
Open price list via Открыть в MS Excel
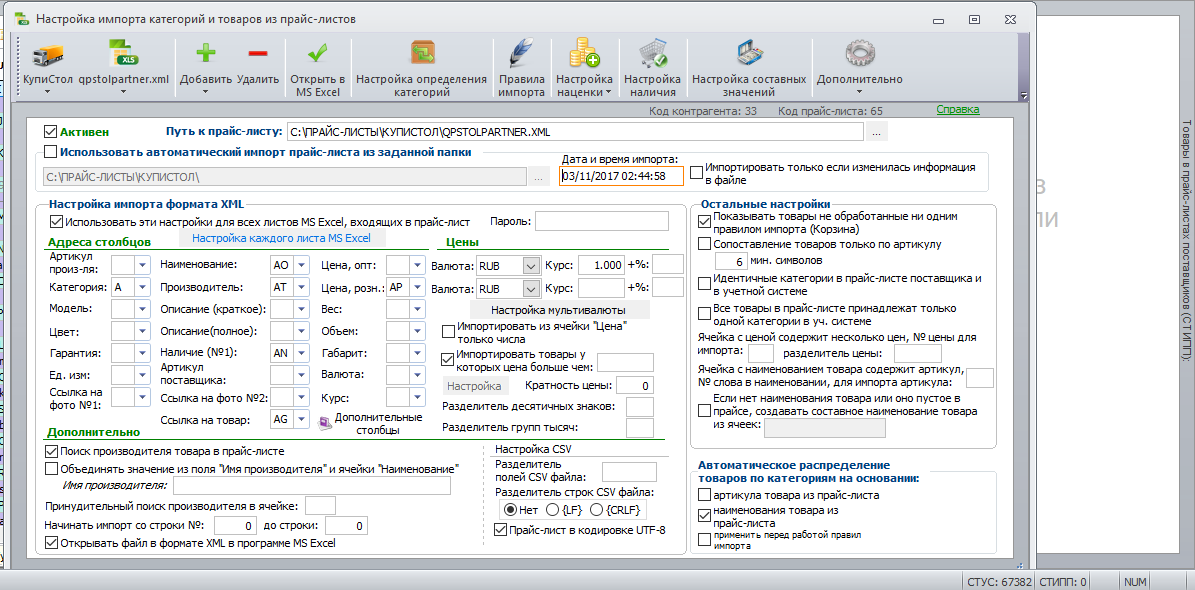318,55
